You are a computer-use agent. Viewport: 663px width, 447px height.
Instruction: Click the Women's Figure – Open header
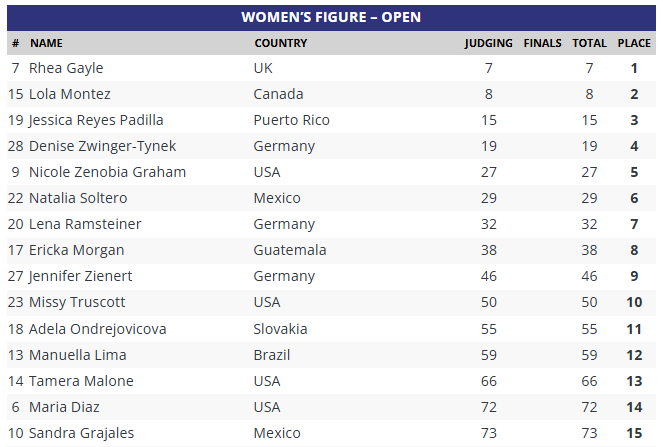point(331,17)
